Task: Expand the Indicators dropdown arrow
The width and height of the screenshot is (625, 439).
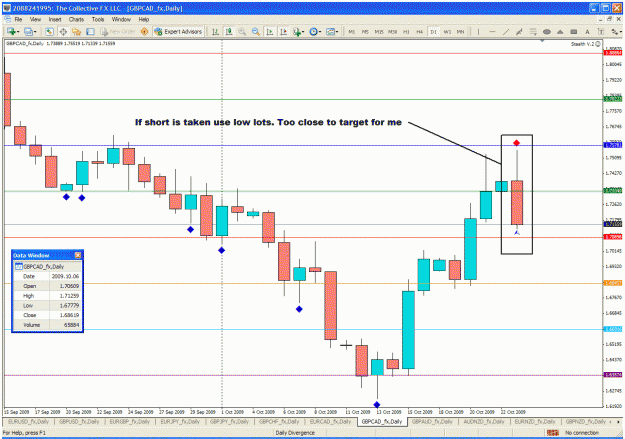Action: (x=303, y=32)
